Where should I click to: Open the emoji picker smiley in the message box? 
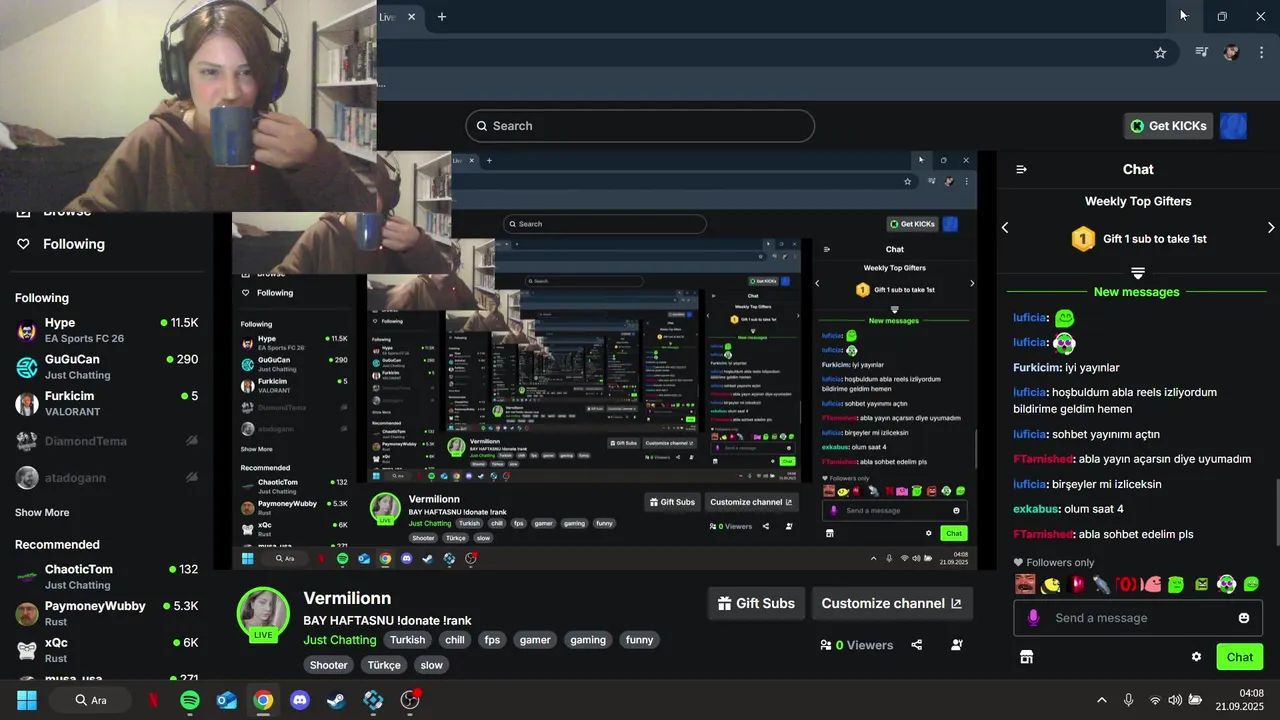click(x=1244, y=618)
